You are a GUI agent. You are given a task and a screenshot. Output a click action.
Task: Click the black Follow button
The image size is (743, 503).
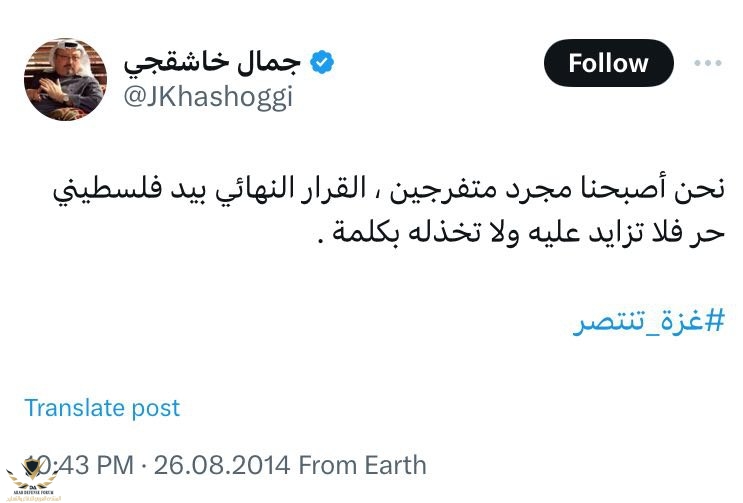[x=608, y=63]
